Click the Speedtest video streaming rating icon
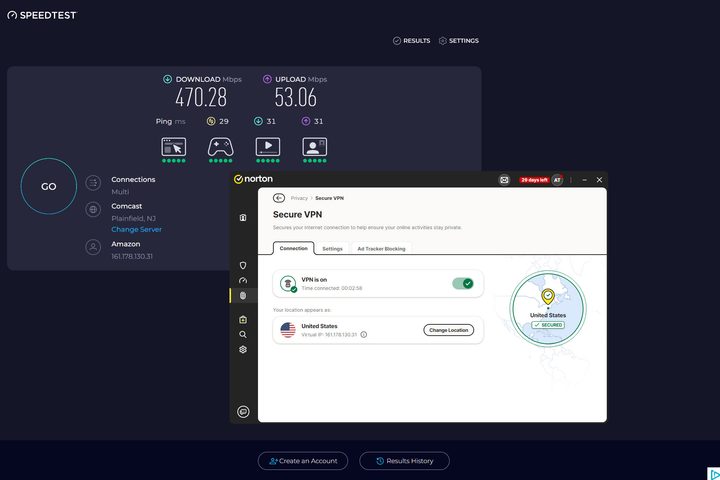 click(x=268, y=147)
